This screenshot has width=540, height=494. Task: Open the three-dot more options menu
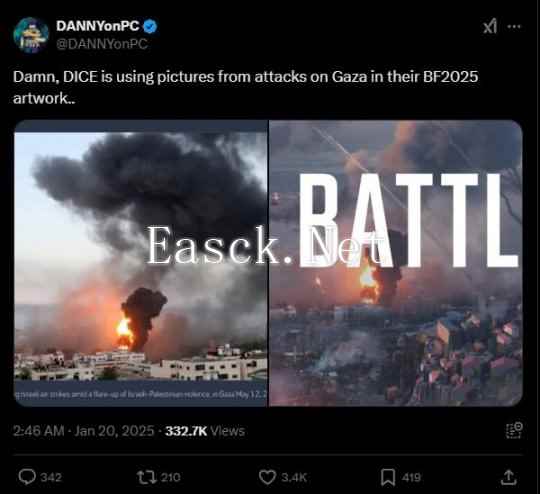515,27
